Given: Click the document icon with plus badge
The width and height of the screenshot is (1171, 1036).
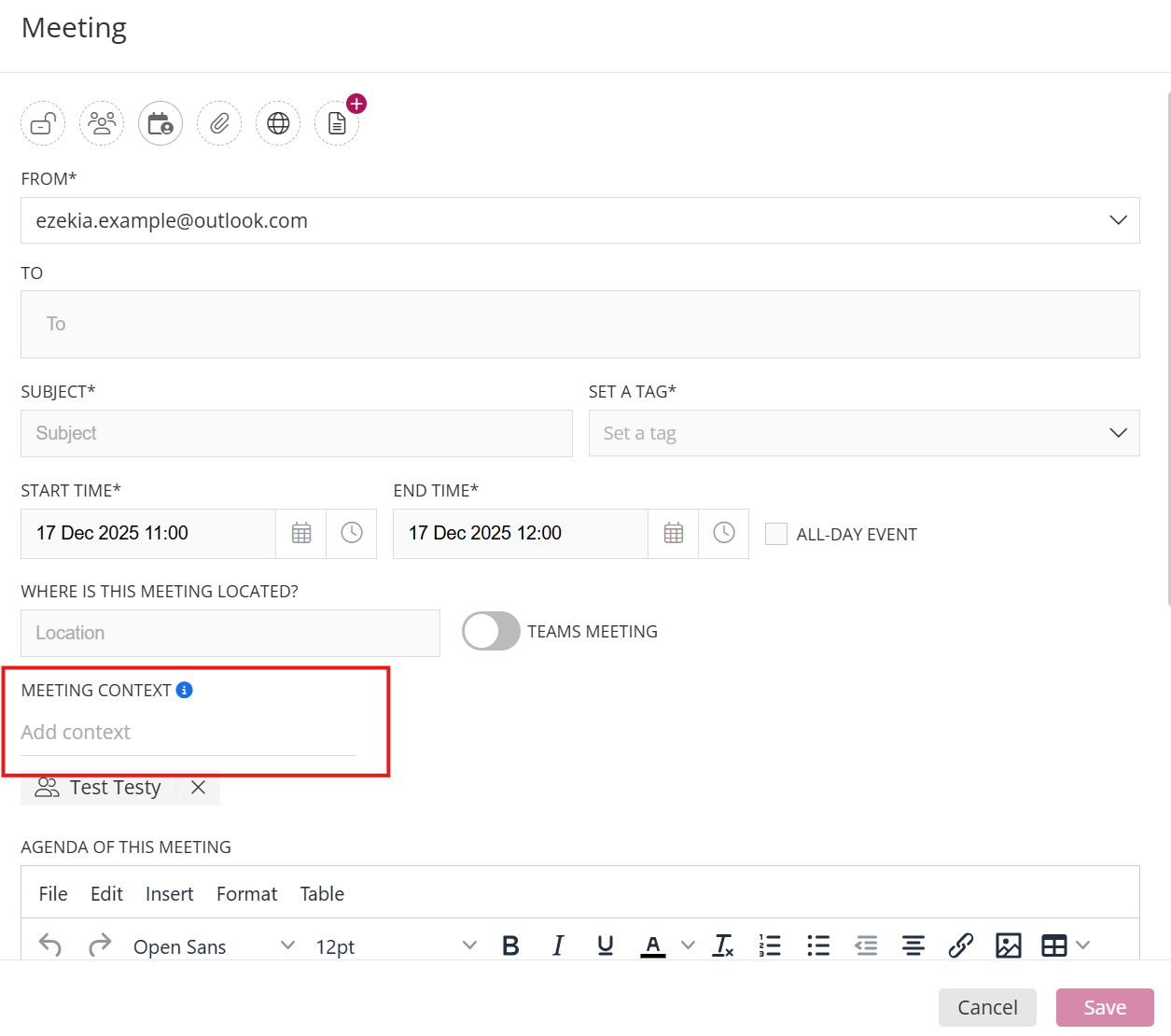Looking at the screenshot, I should click(x=337, y=123).
